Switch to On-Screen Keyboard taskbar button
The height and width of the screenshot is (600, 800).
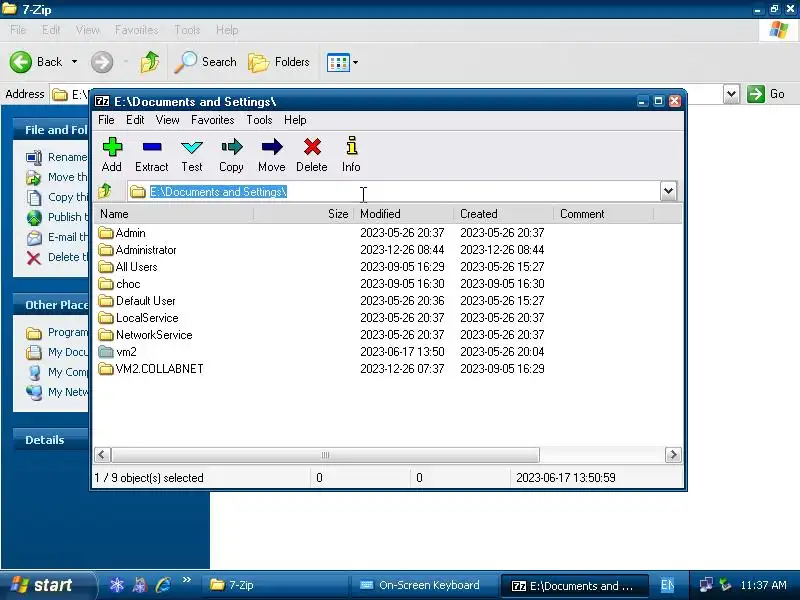pos(423,585)
